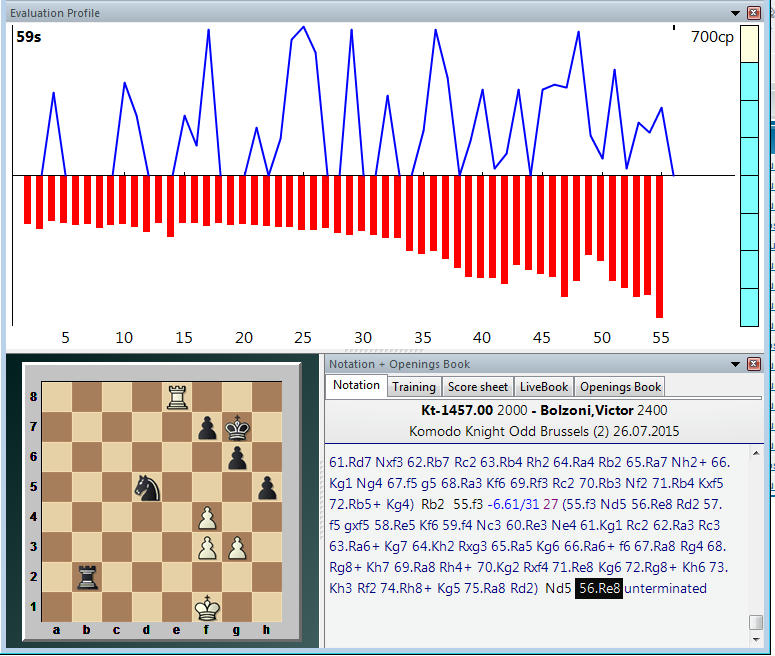Open the Evaluation Profile panel dropdown arrow
The width and height of the screenshot is (775, 656).
(x=737, y=13)
